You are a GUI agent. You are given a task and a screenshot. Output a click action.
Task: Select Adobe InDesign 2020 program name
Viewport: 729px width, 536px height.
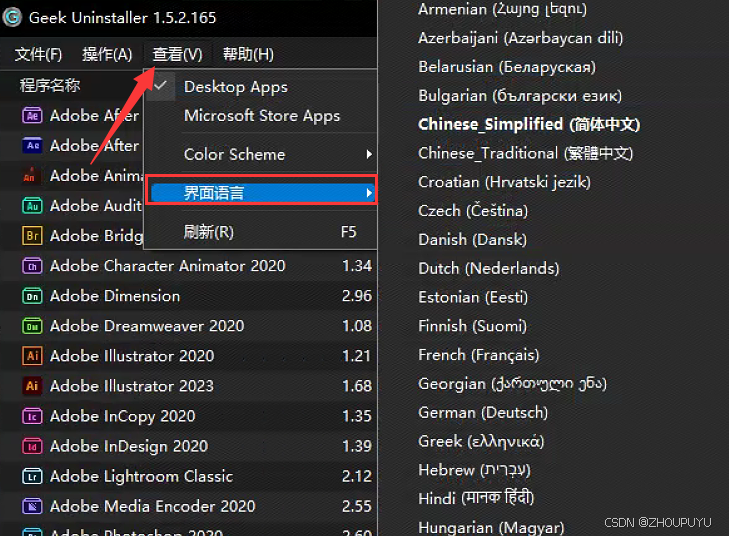click(x=129, y=446)
